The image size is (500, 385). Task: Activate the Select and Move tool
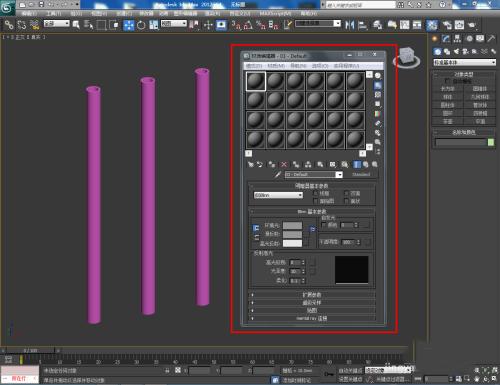click(x=129, y=25)
